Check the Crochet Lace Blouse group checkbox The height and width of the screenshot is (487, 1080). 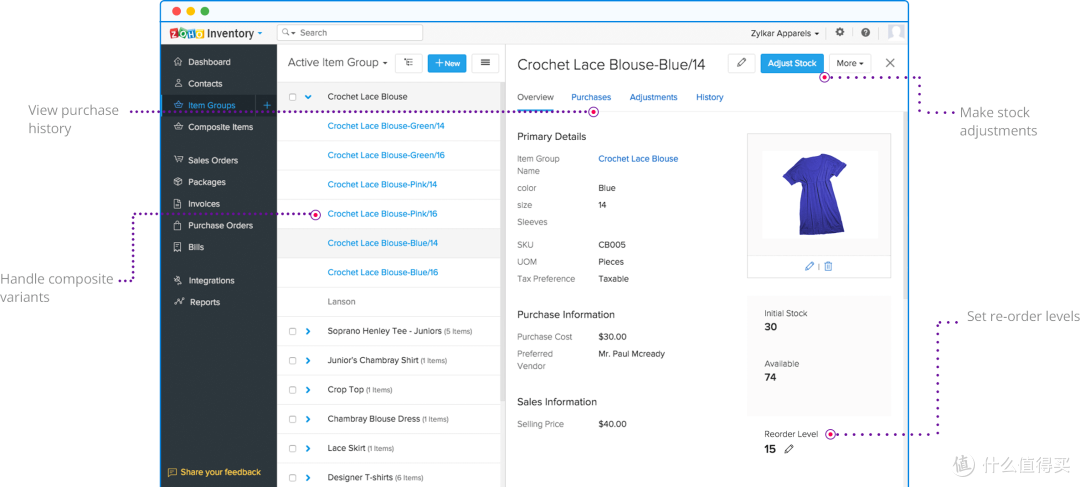click(x=292, y=97)
